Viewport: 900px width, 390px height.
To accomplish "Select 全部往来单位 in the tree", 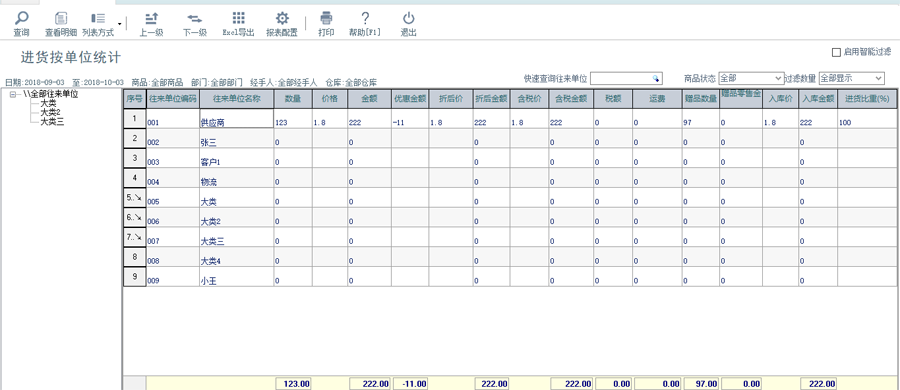I will (51, 94).
